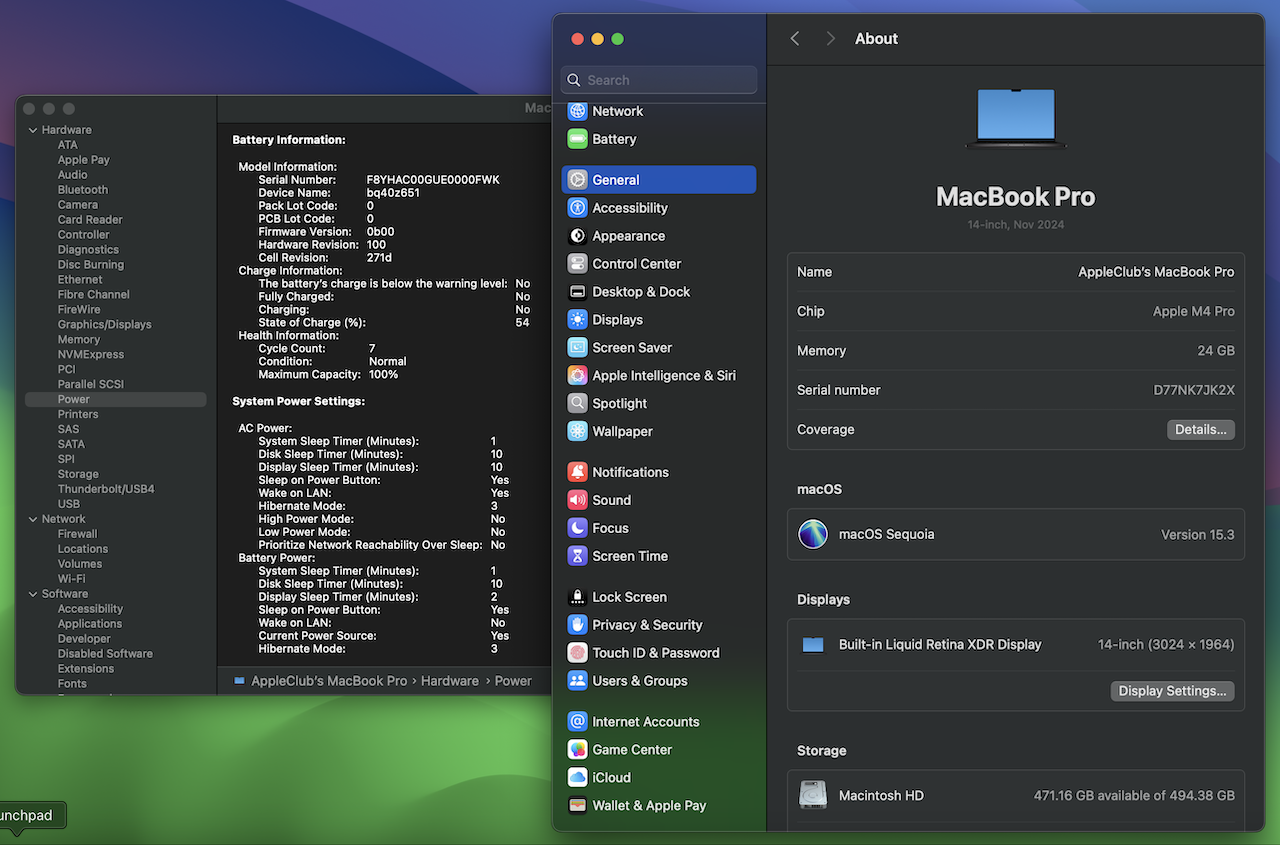Viewport: 1280px width, 845px height.
Task: Select Storage in System Information sidebar
Action: (78, 474)
